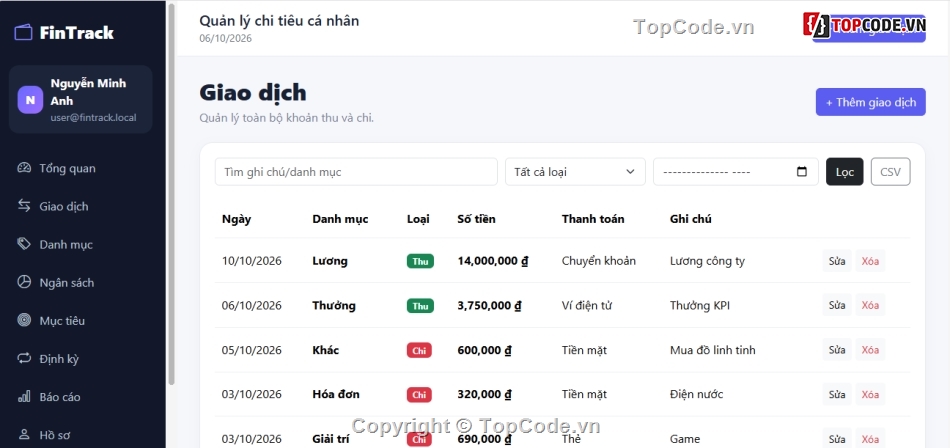The width and height of the screenshot is (950, 448).
Task: Click the FinTrack wallet logo icon
Action: (23, 32)
